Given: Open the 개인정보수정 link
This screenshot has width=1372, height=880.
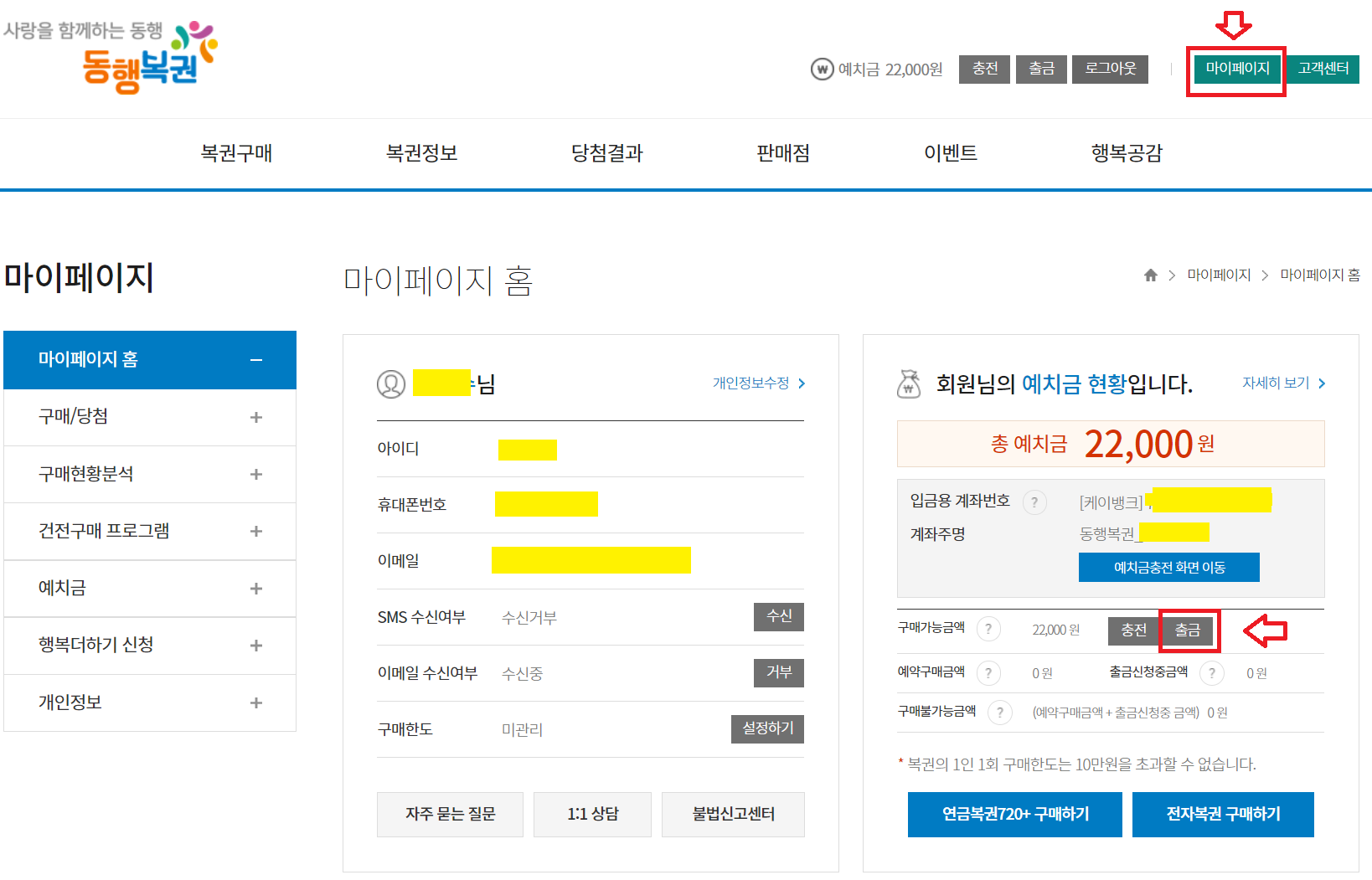Looking at the screenshot, I should point(757,383).
